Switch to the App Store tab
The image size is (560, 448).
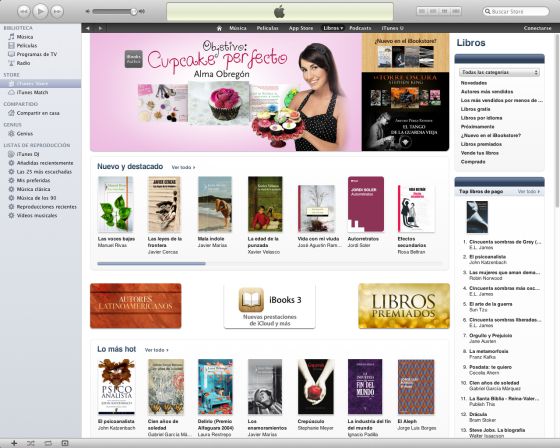tap(301, 28)
